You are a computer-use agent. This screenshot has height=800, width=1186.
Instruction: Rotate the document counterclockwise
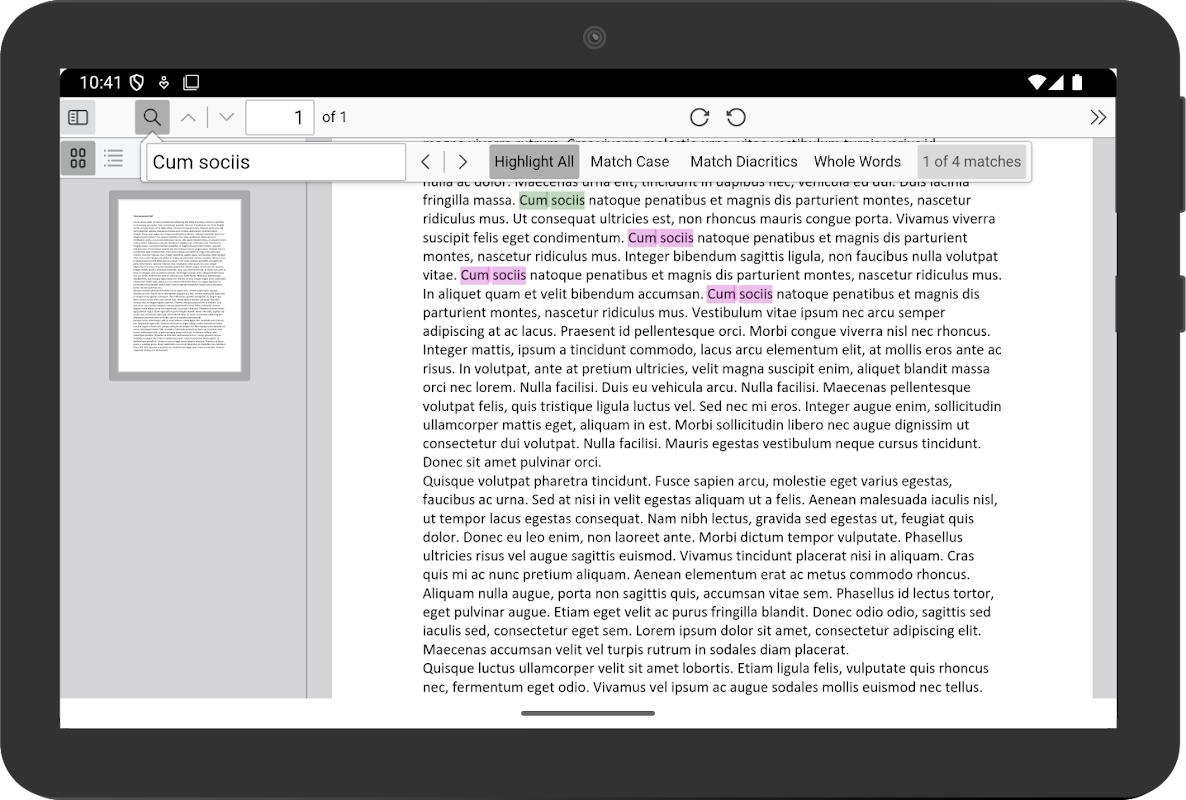pos(736,117)
